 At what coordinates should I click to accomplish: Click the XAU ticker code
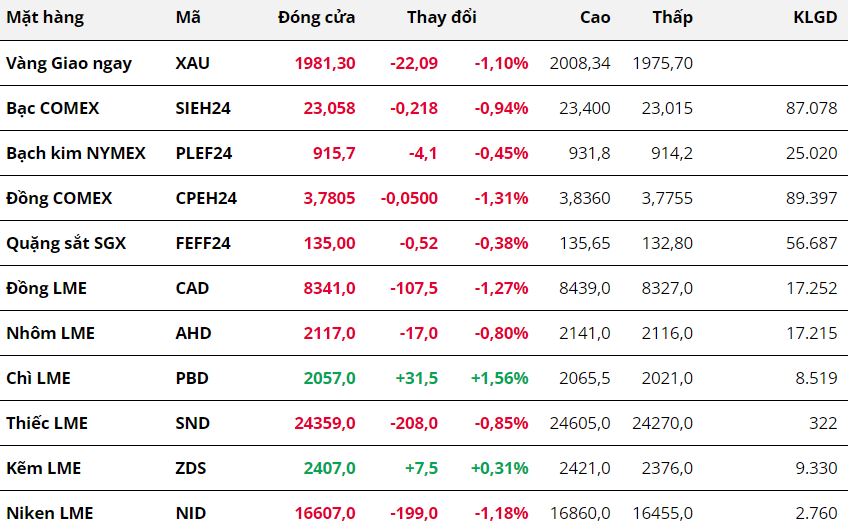[192, 63]
